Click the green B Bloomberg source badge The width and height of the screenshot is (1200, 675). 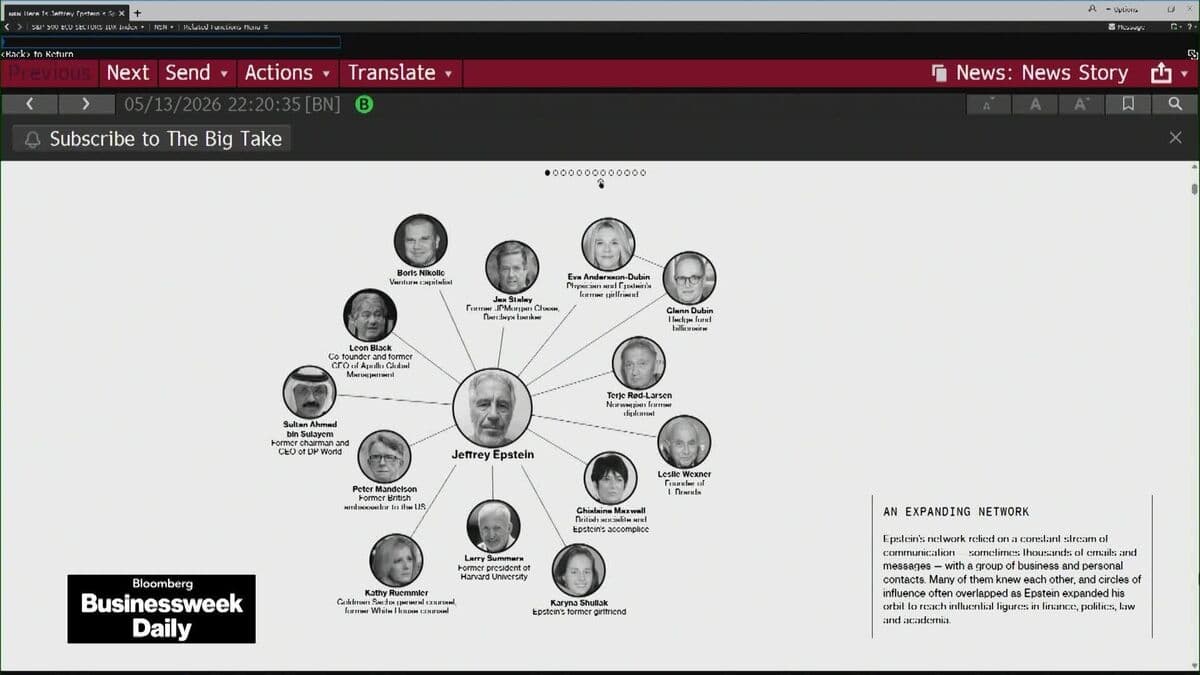pos(364,104)
